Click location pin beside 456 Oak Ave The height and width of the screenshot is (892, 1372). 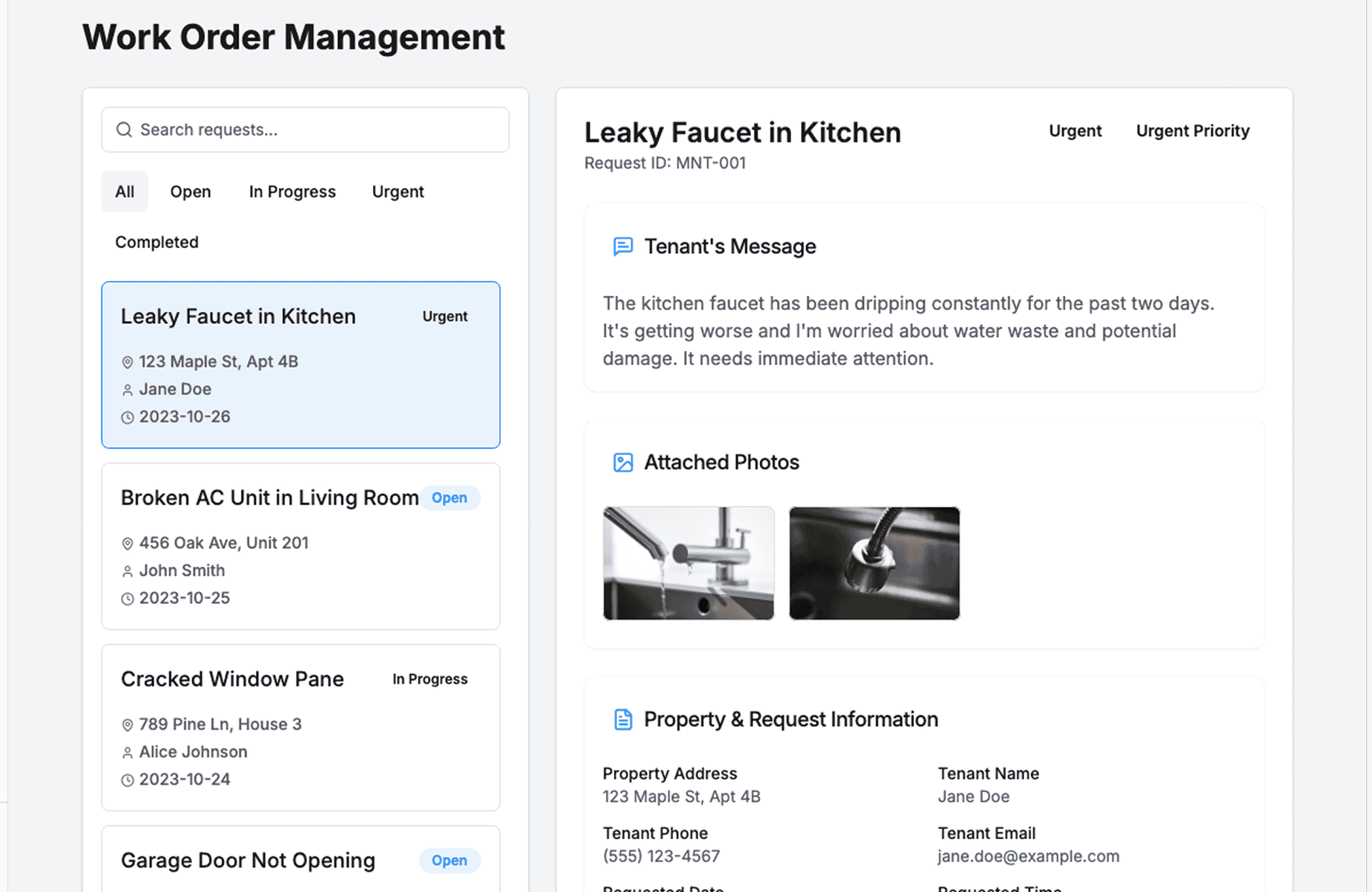coord(127,544)
